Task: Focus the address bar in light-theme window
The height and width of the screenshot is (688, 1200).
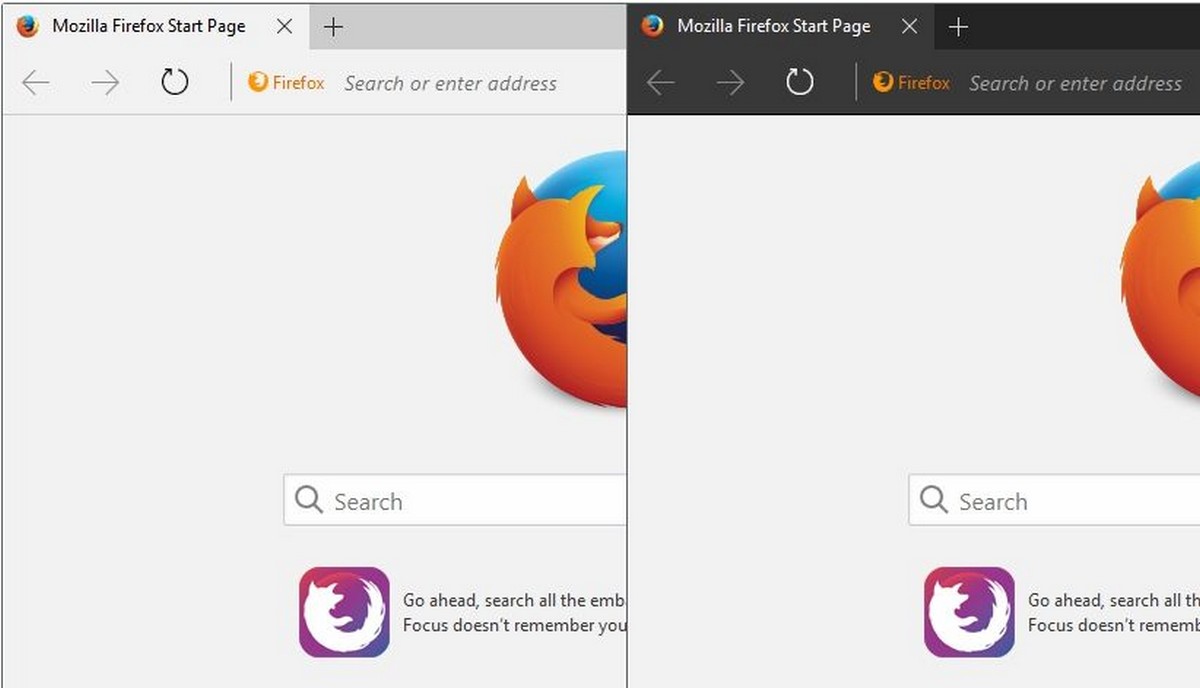Action: click(x=450, y=83)
